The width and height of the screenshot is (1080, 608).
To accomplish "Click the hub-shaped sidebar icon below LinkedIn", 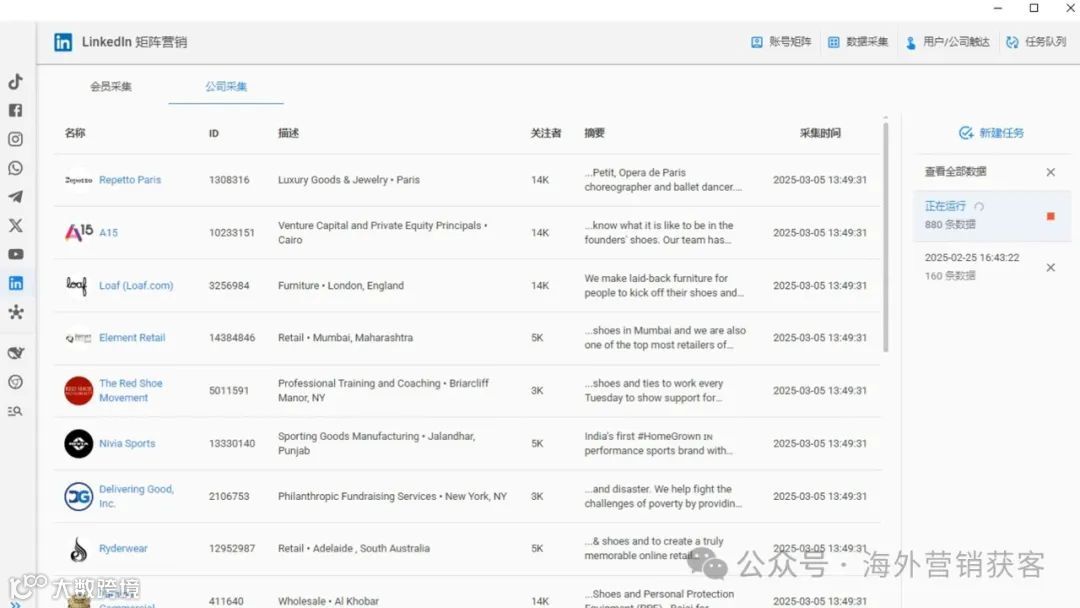I will (15, 312).
